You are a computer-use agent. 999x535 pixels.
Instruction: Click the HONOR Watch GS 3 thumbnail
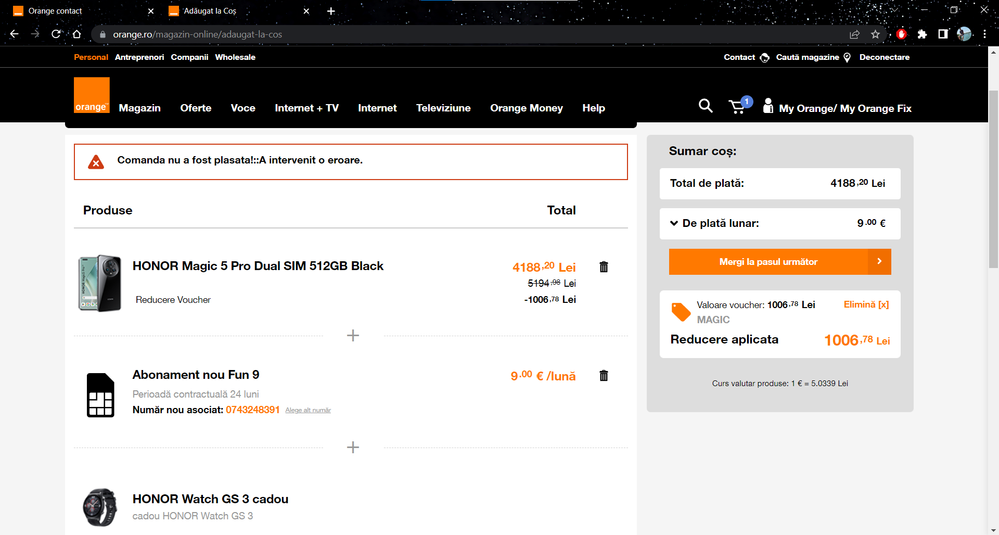click(x=99, y=507)
